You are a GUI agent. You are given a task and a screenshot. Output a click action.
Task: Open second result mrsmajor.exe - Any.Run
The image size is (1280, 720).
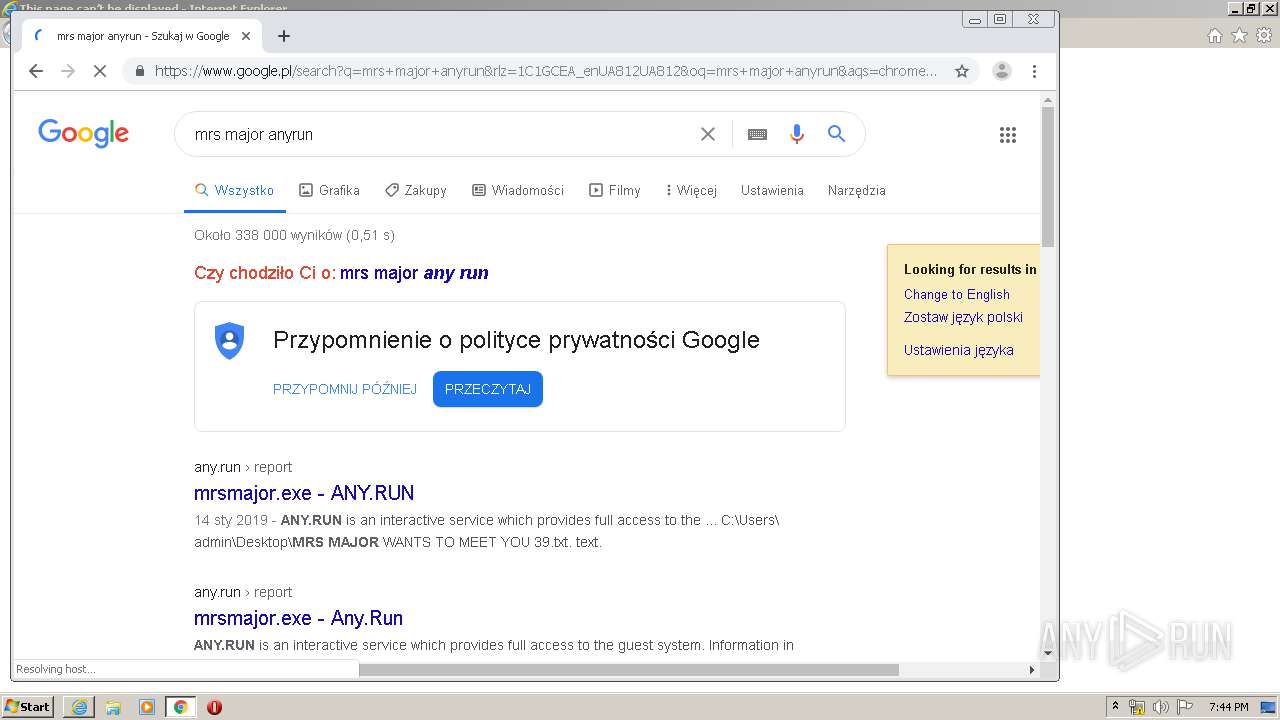[299, 618]
